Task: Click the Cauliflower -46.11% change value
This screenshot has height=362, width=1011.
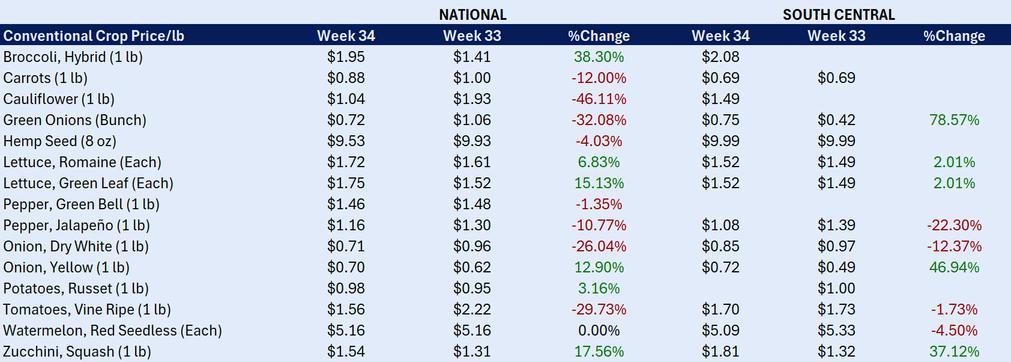Action: click(599, 99)
